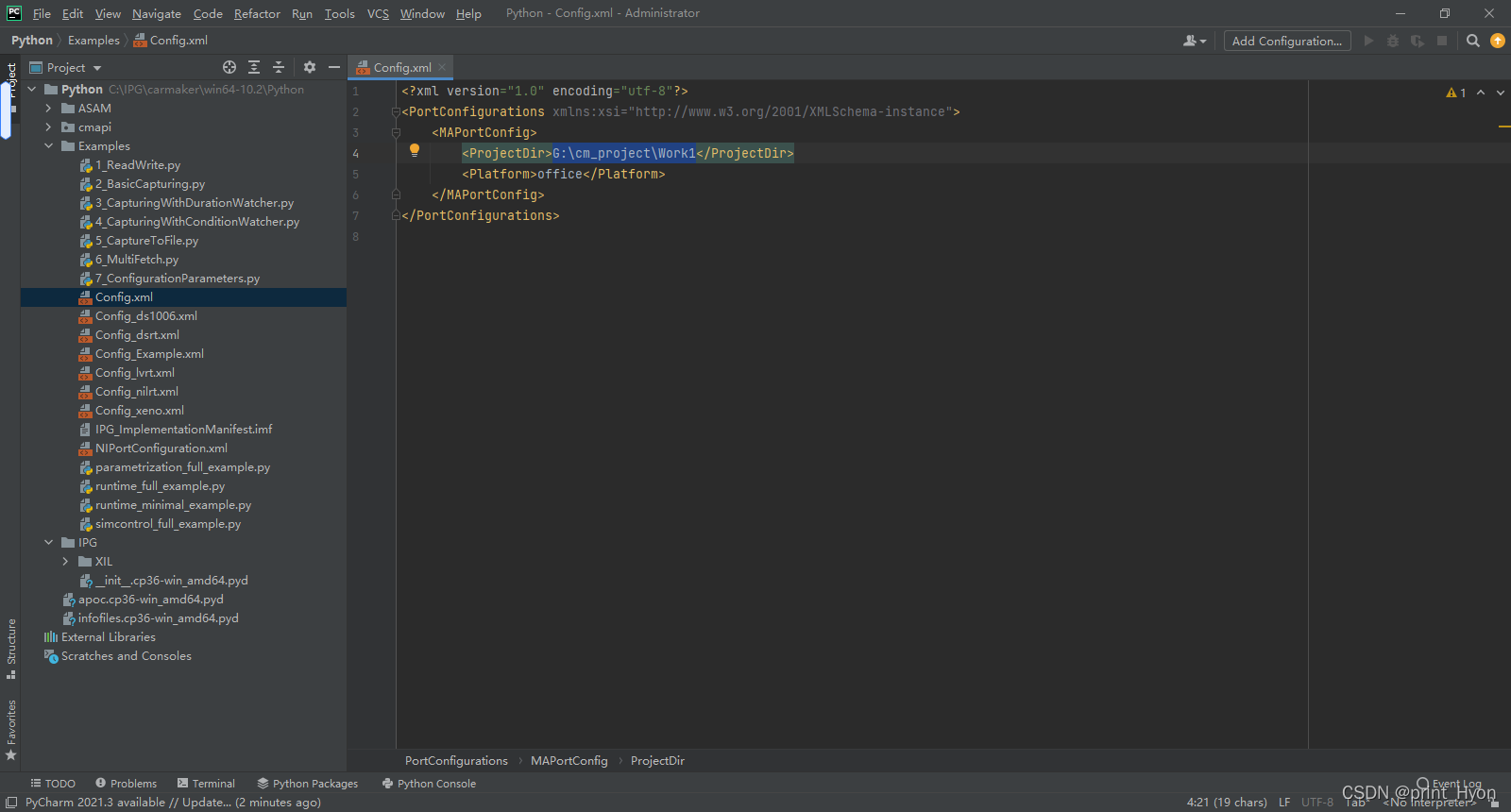Click the 4:21 caret position in status bar

pyautogui.click(x=1227, y=802)
